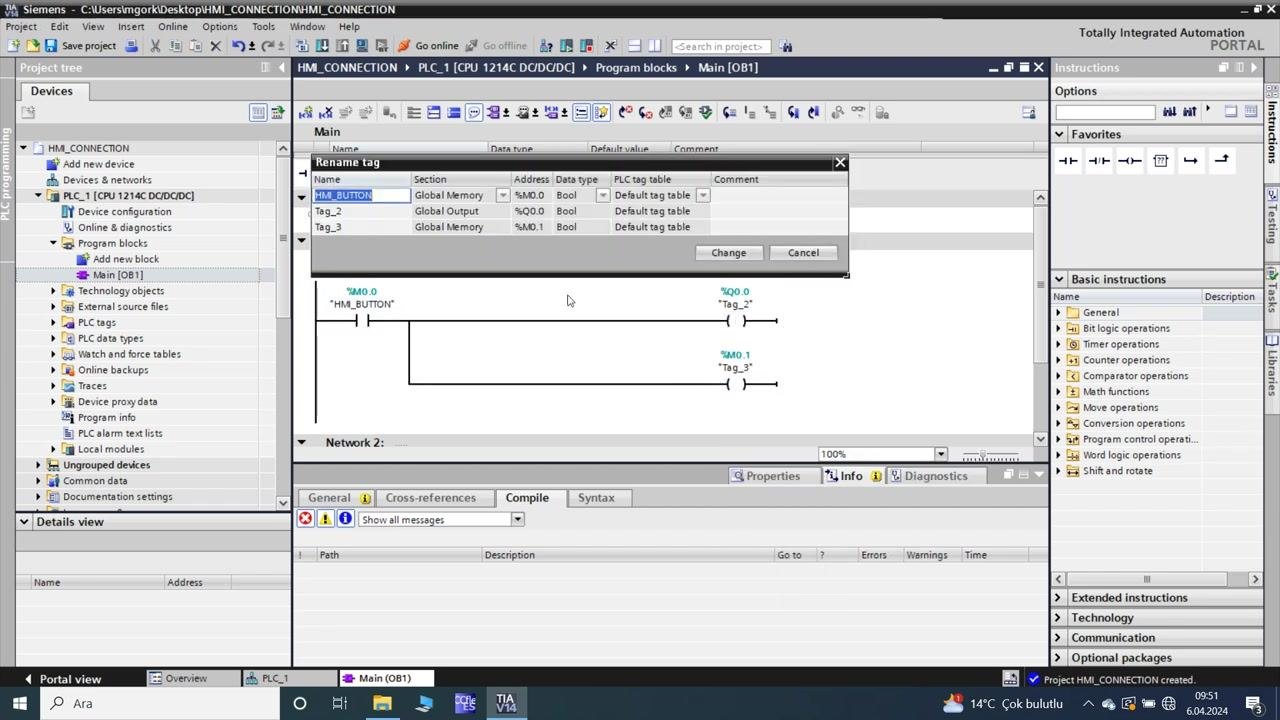Click the Save project icon
The image size is (1280, 720).
click(50, 46)
